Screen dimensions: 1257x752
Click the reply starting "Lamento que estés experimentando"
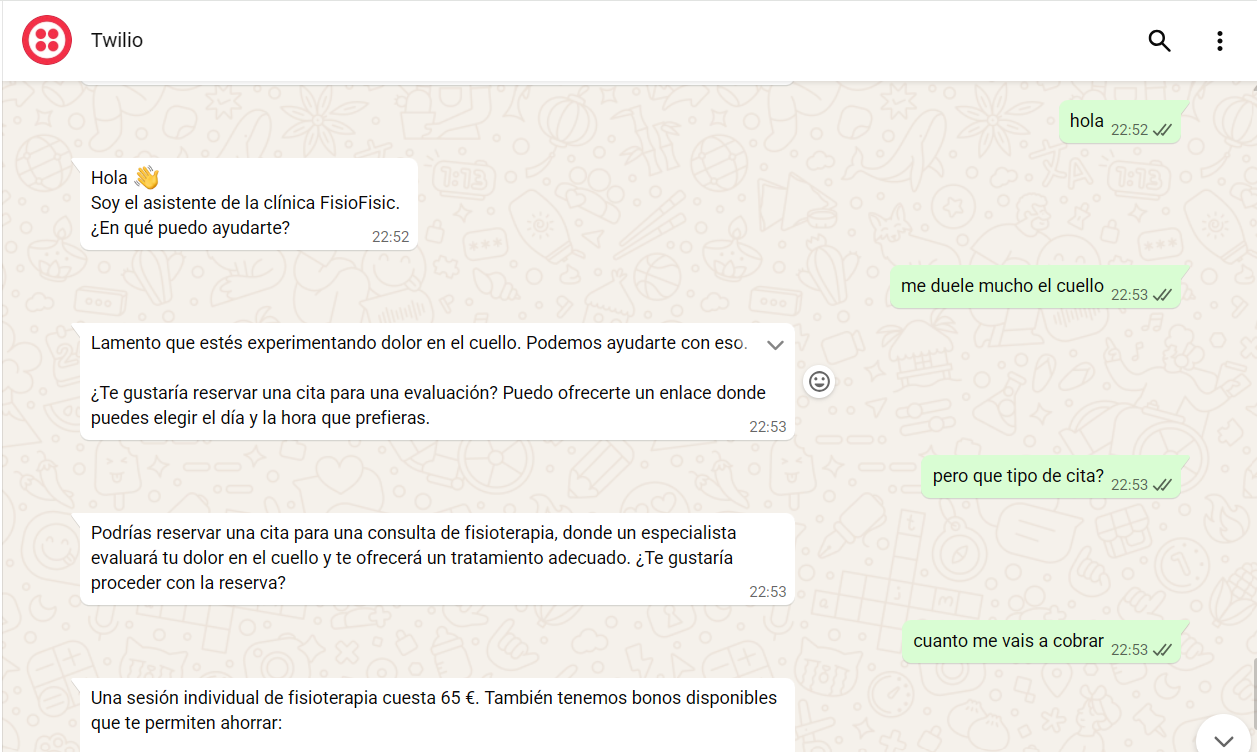click(438, 381)
